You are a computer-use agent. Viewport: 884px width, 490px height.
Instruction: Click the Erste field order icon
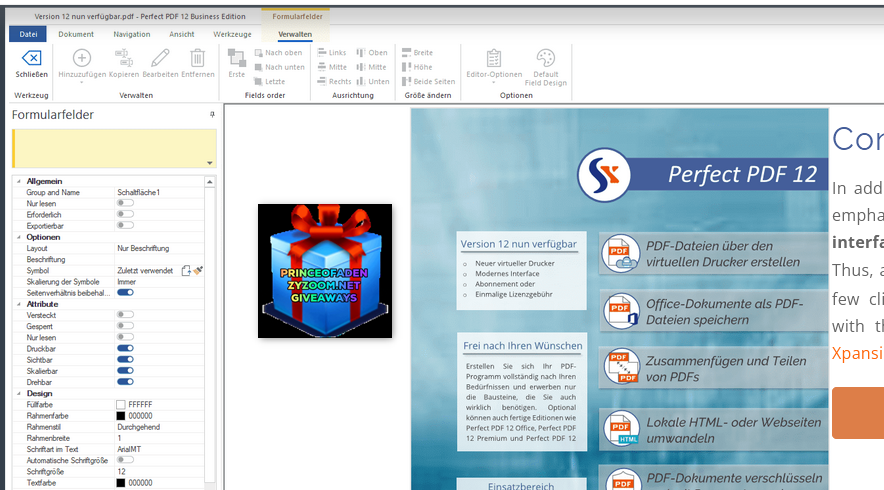(x=236, y=58)
